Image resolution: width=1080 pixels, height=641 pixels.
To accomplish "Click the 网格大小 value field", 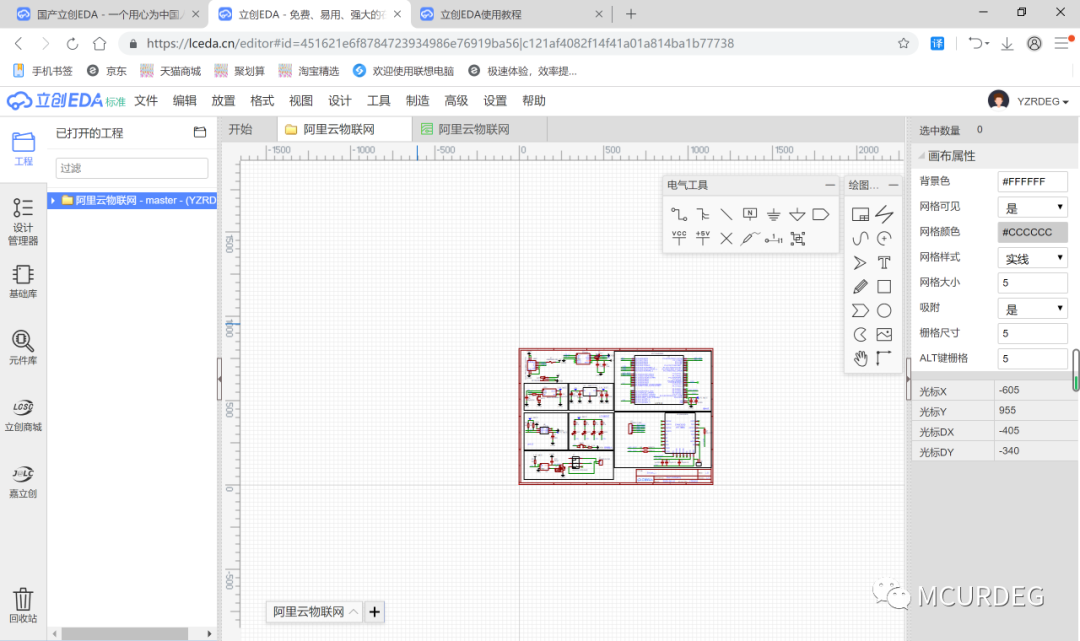I will pos(1032,283).
